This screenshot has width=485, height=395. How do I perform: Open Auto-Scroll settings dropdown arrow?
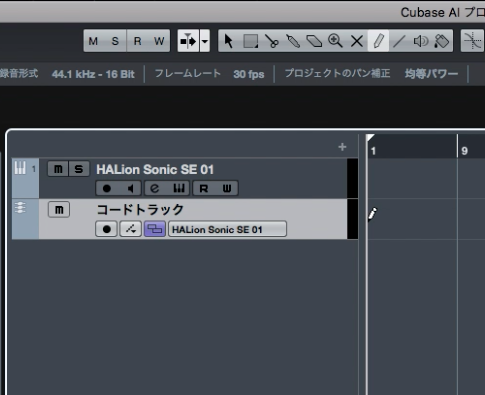click(x=205, y=41)
